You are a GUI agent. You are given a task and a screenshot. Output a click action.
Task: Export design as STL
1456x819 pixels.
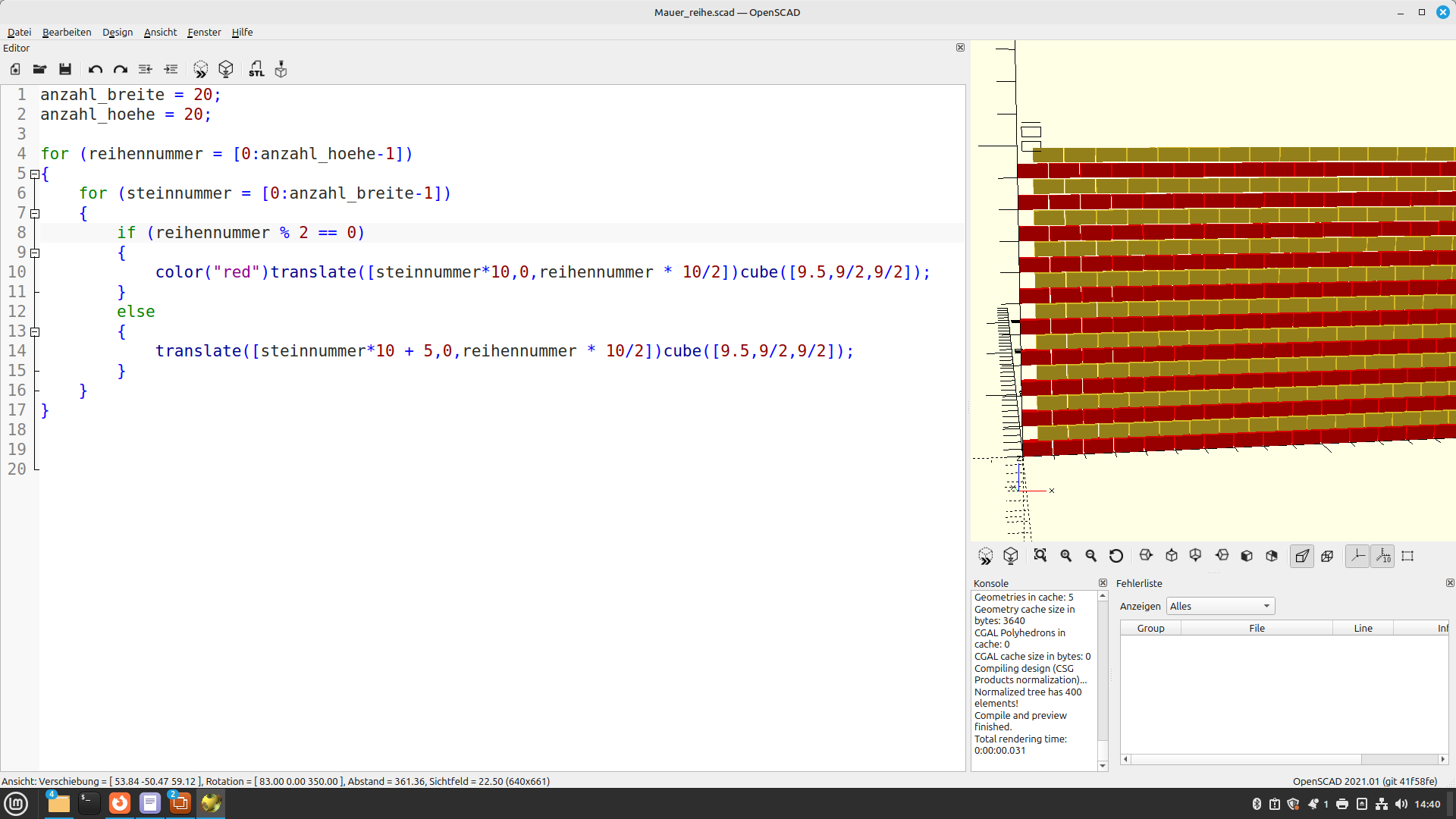tap(256, 69)
